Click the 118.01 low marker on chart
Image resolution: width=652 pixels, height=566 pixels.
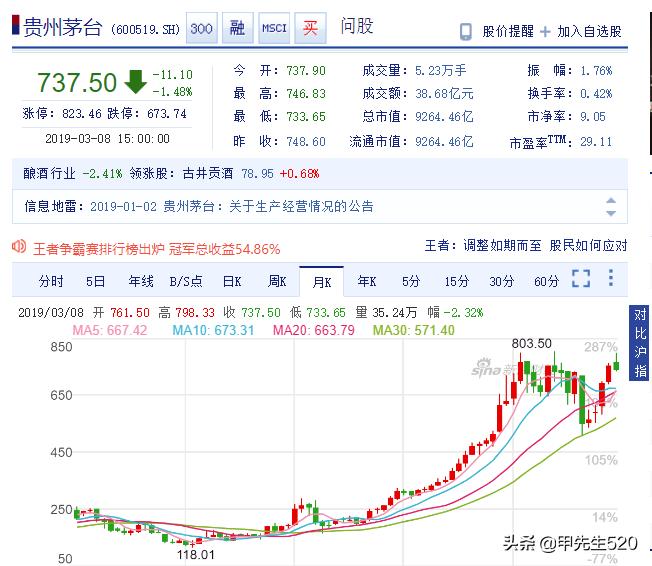point(195,555)
